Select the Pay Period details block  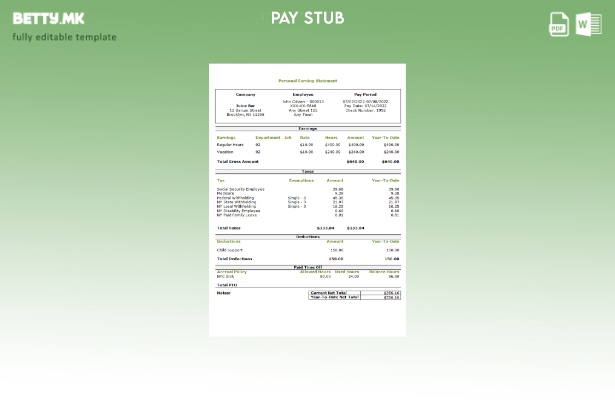(x=365, y=105)
